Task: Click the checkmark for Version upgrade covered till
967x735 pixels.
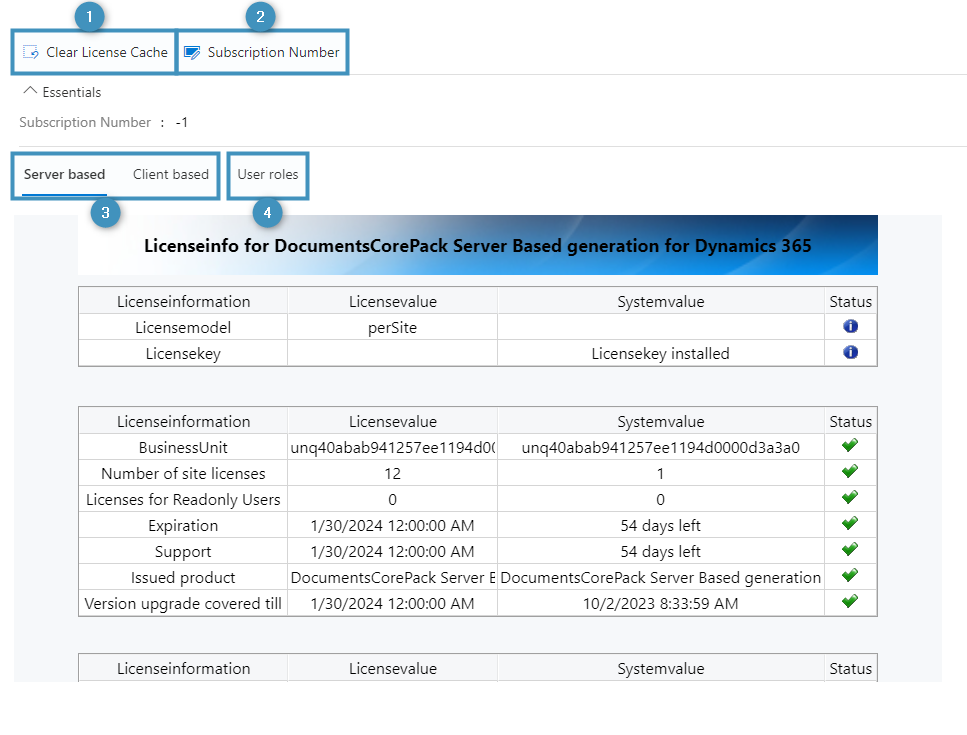Action: tap(850, 601)
